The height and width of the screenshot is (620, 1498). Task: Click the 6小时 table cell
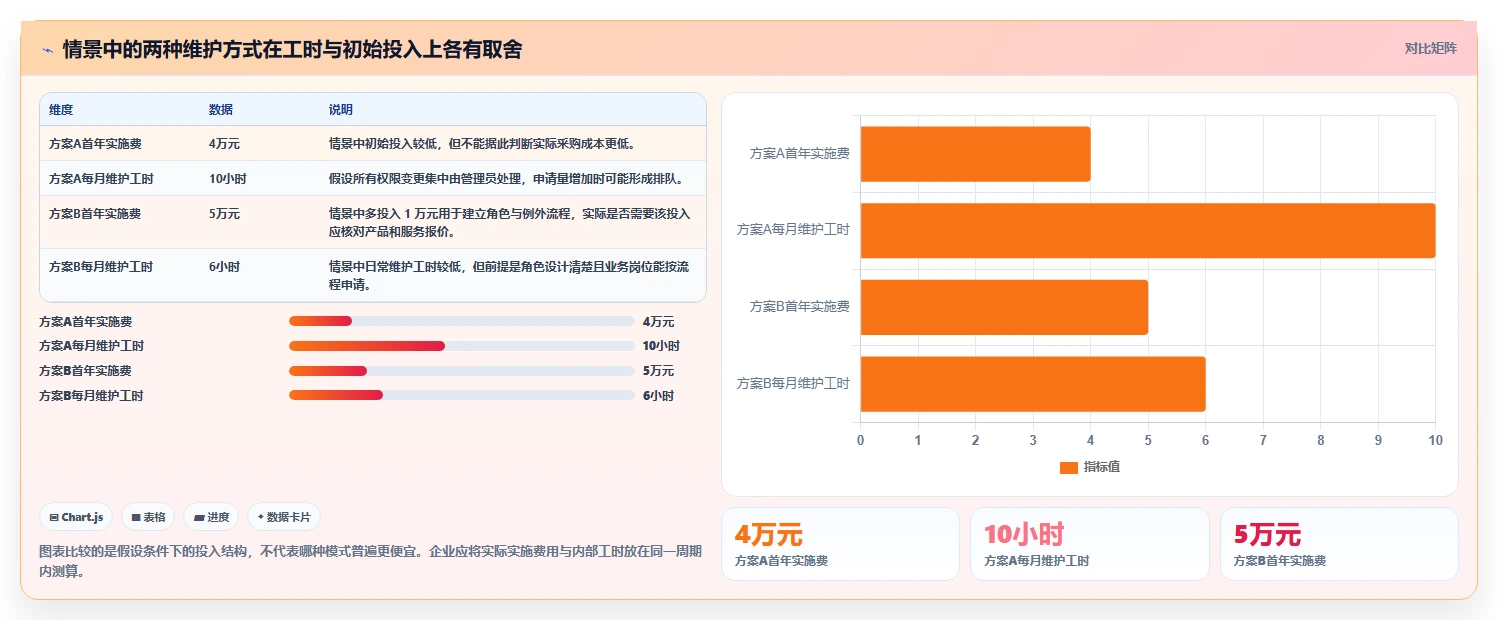224,266
